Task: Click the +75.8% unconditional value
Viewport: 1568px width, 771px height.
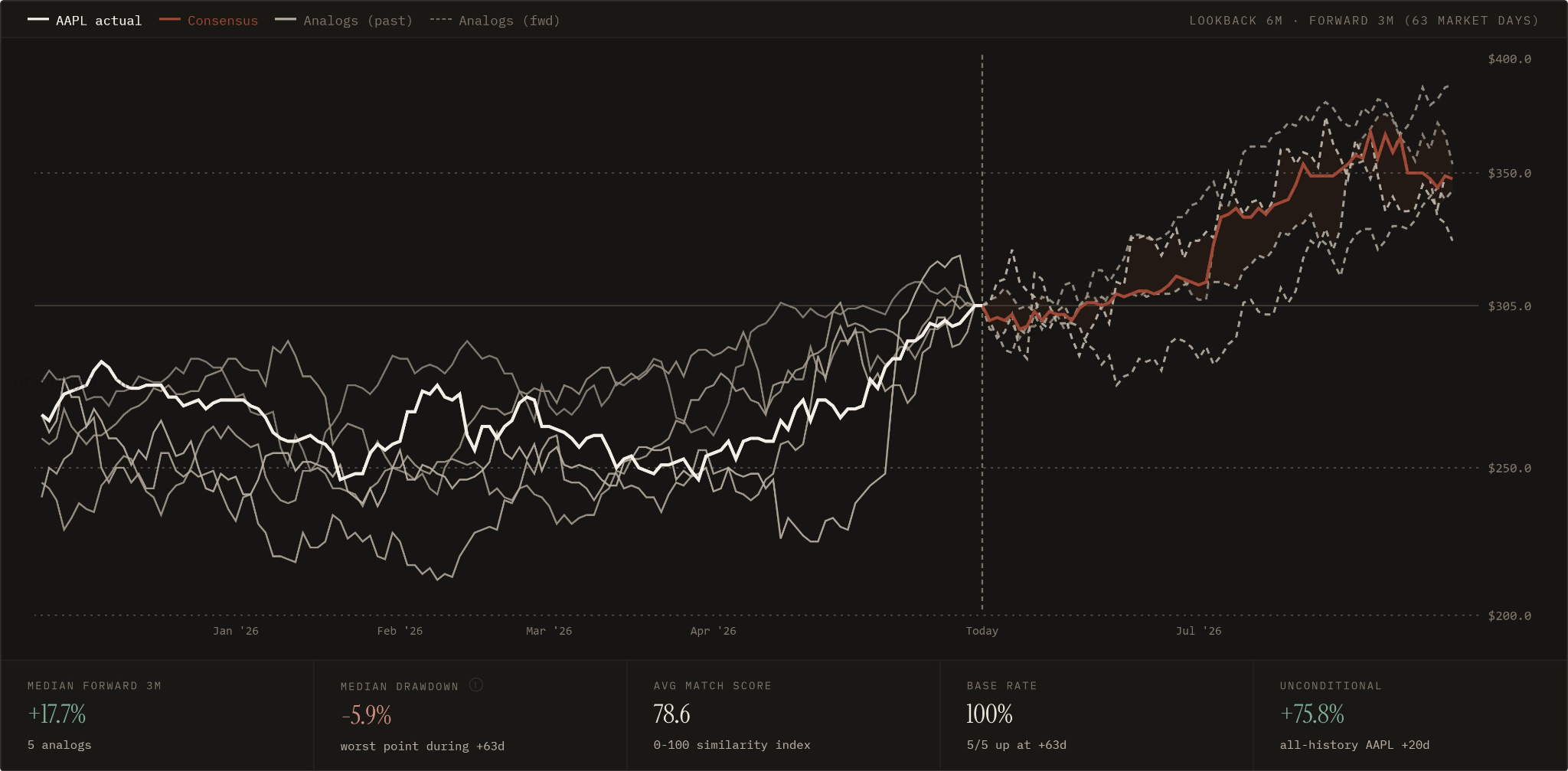Action: point(1312,714)
